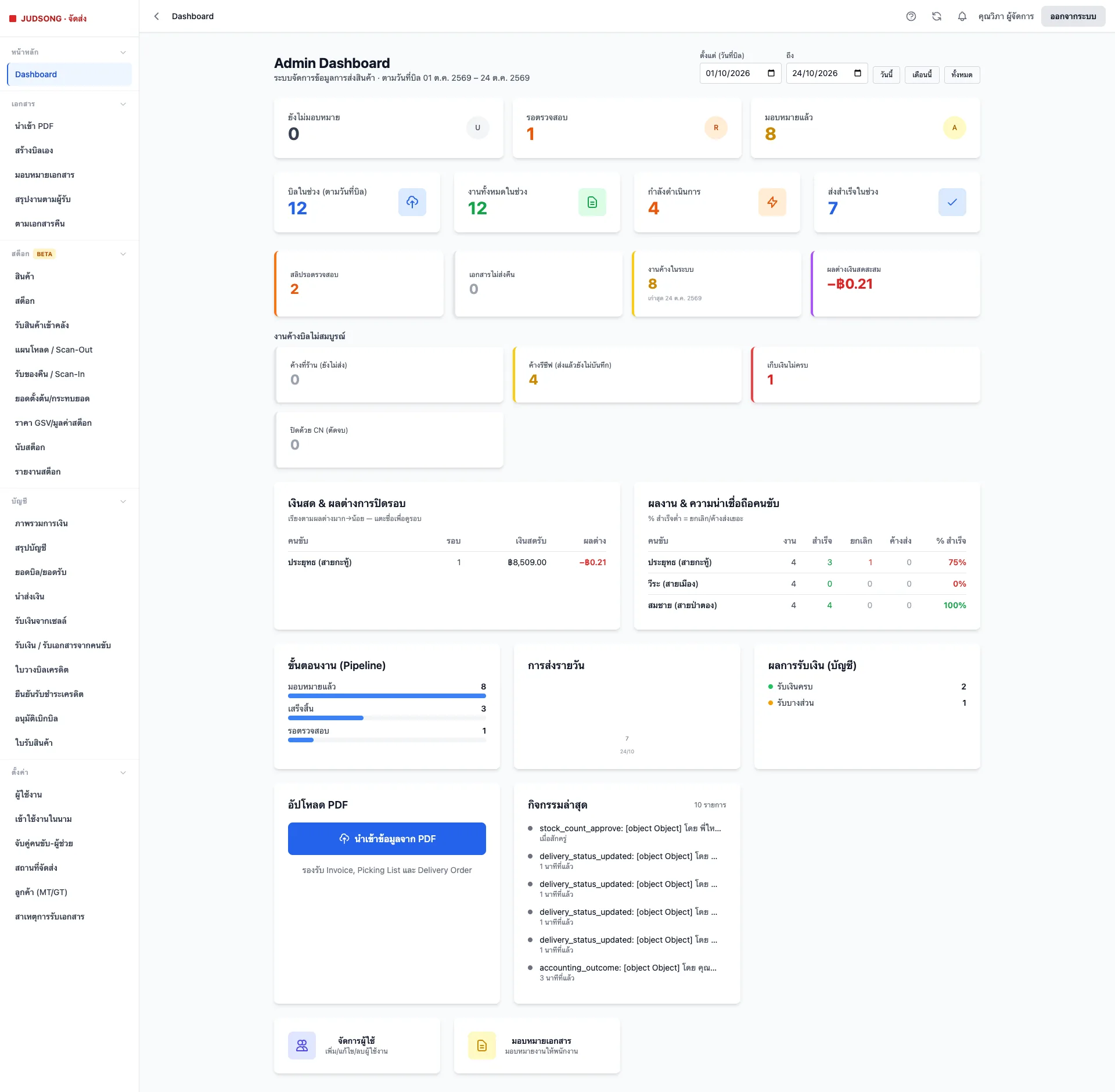Click the R badge on review card
The image size is (1115, 1092).
716,128
